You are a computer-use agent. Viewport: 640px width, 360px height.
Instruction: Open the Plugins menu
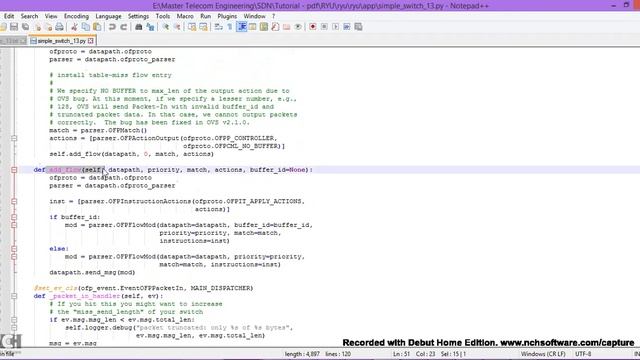click(227, 16)
